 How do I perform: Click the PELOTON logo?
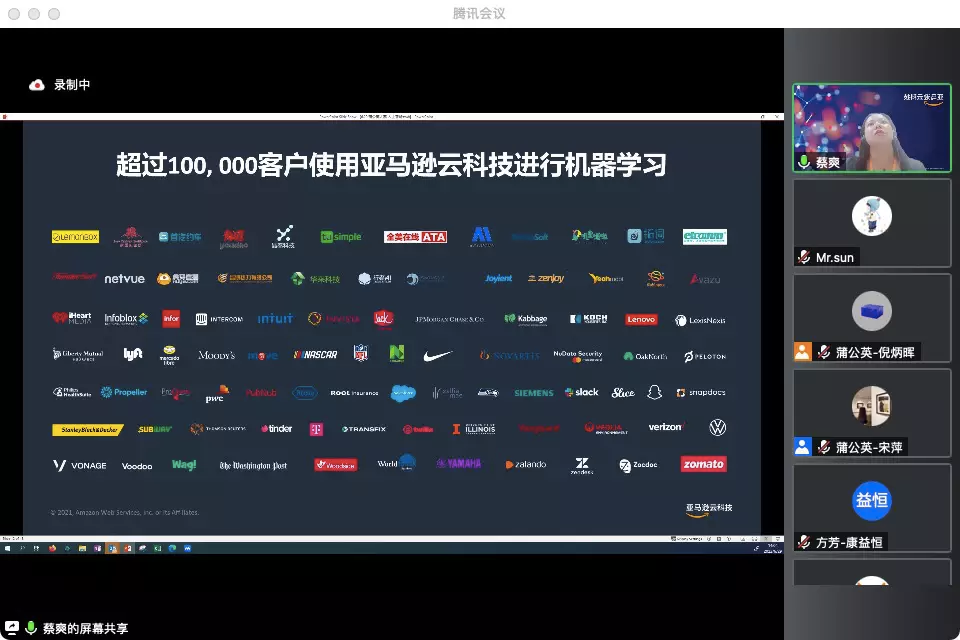(x=705, y=356)
